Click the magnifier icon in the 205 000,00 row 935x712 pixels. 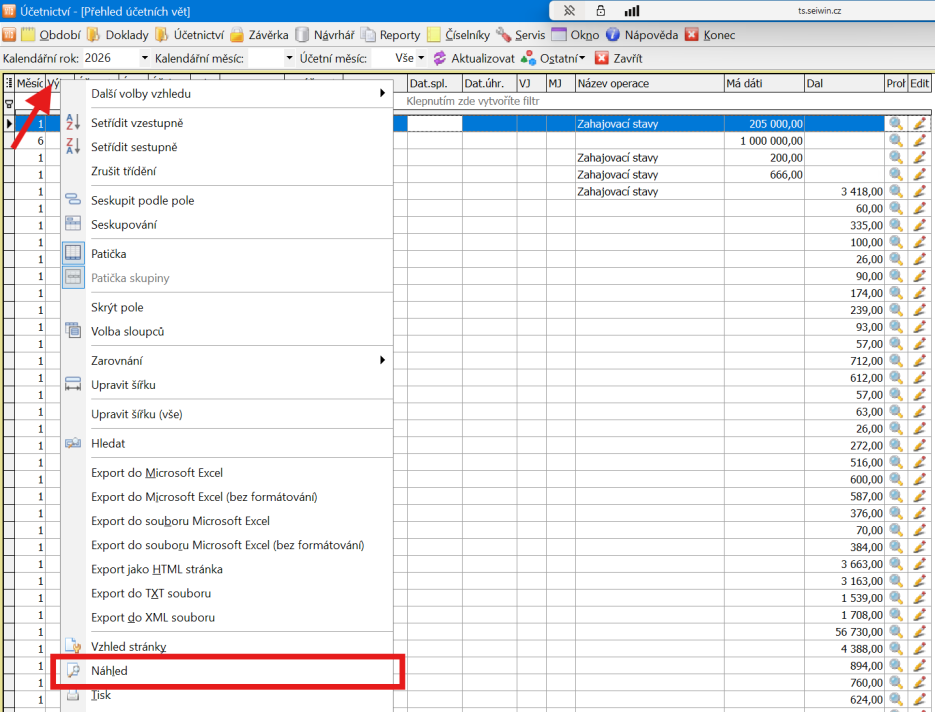tap(896, 123)
